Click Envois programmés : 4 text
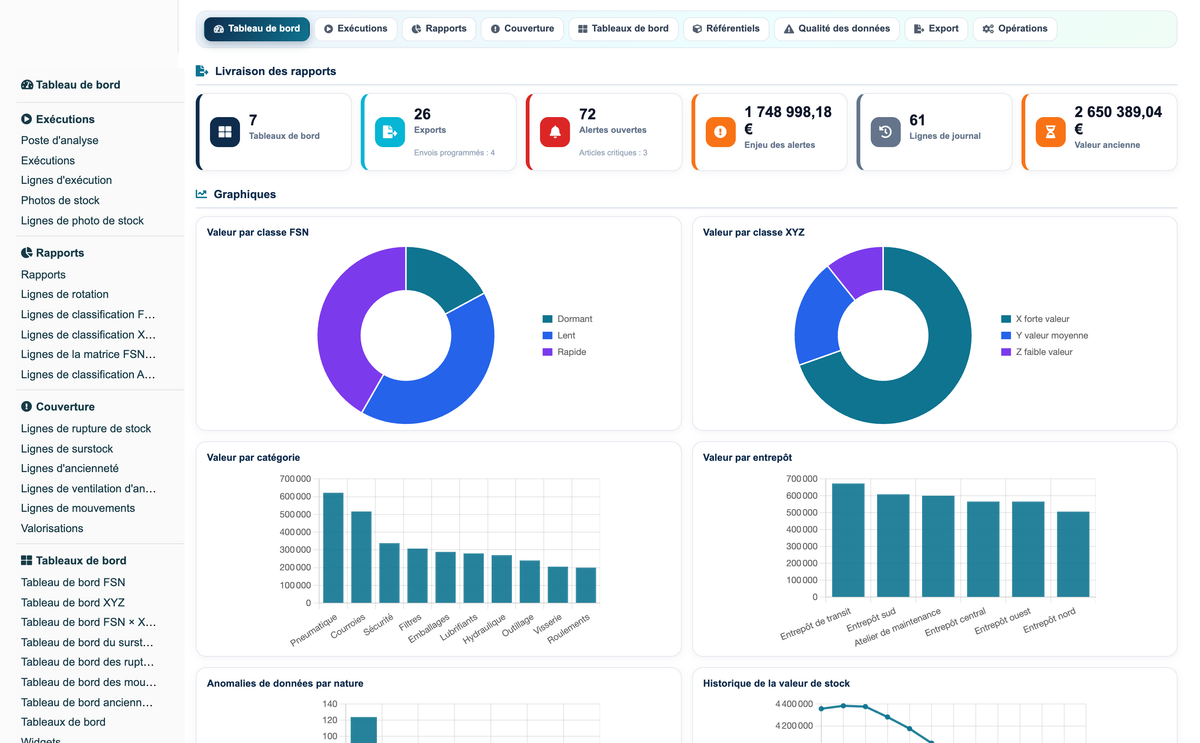 pos(454,153)
